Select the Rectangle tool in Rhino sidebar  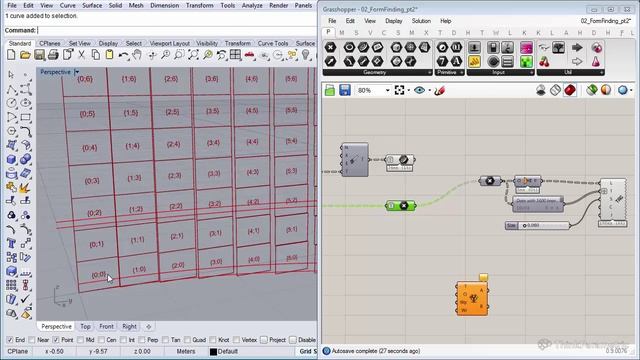25,118
